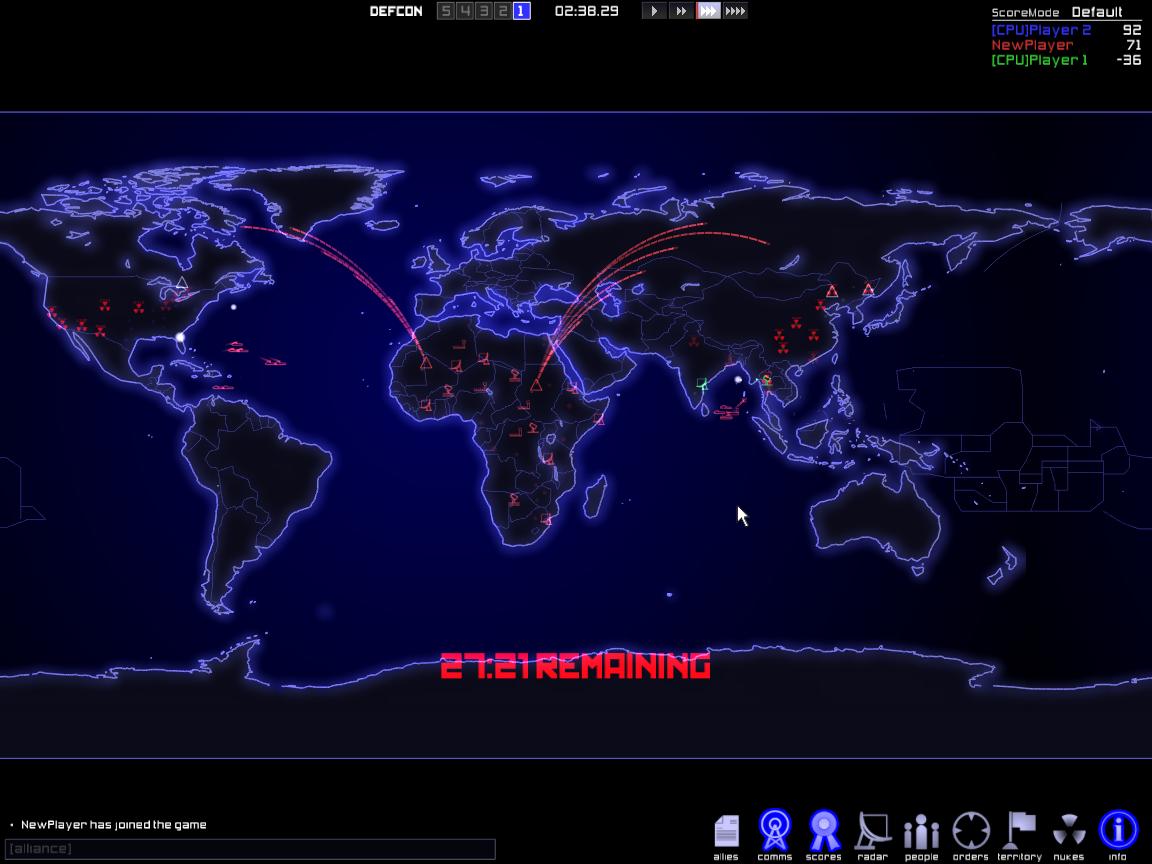Screen dimensions: 1152x864
Task: Select the white silo near the Great Lakes
Action: click(181, 283)
